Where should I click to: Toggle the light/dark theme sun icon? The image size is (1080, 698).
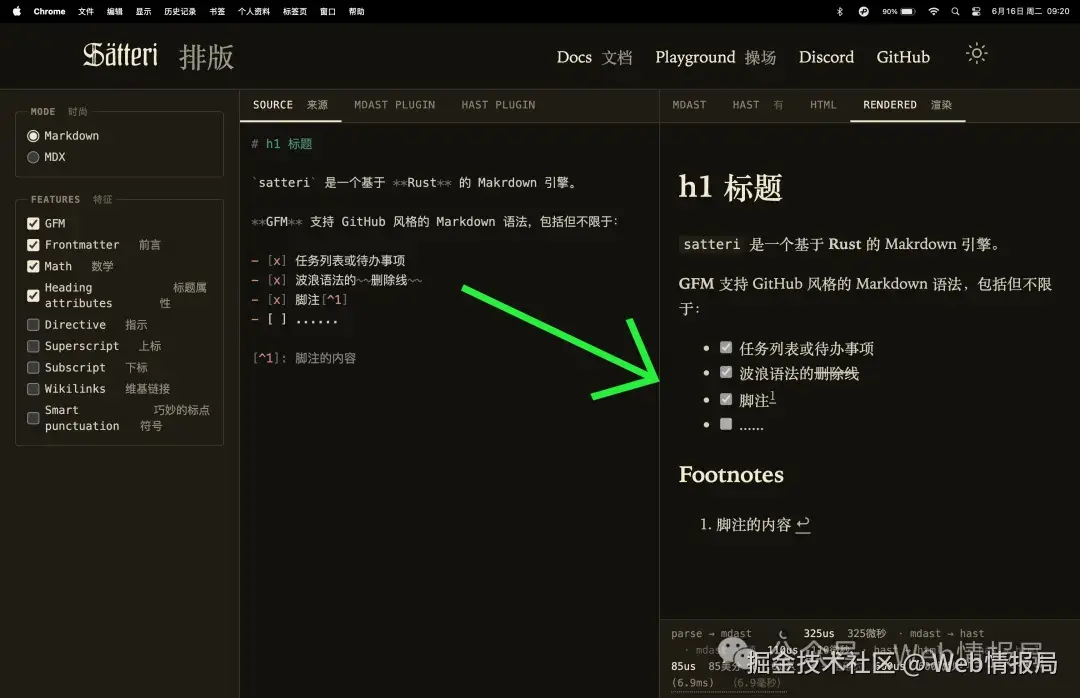coord(976,54)
